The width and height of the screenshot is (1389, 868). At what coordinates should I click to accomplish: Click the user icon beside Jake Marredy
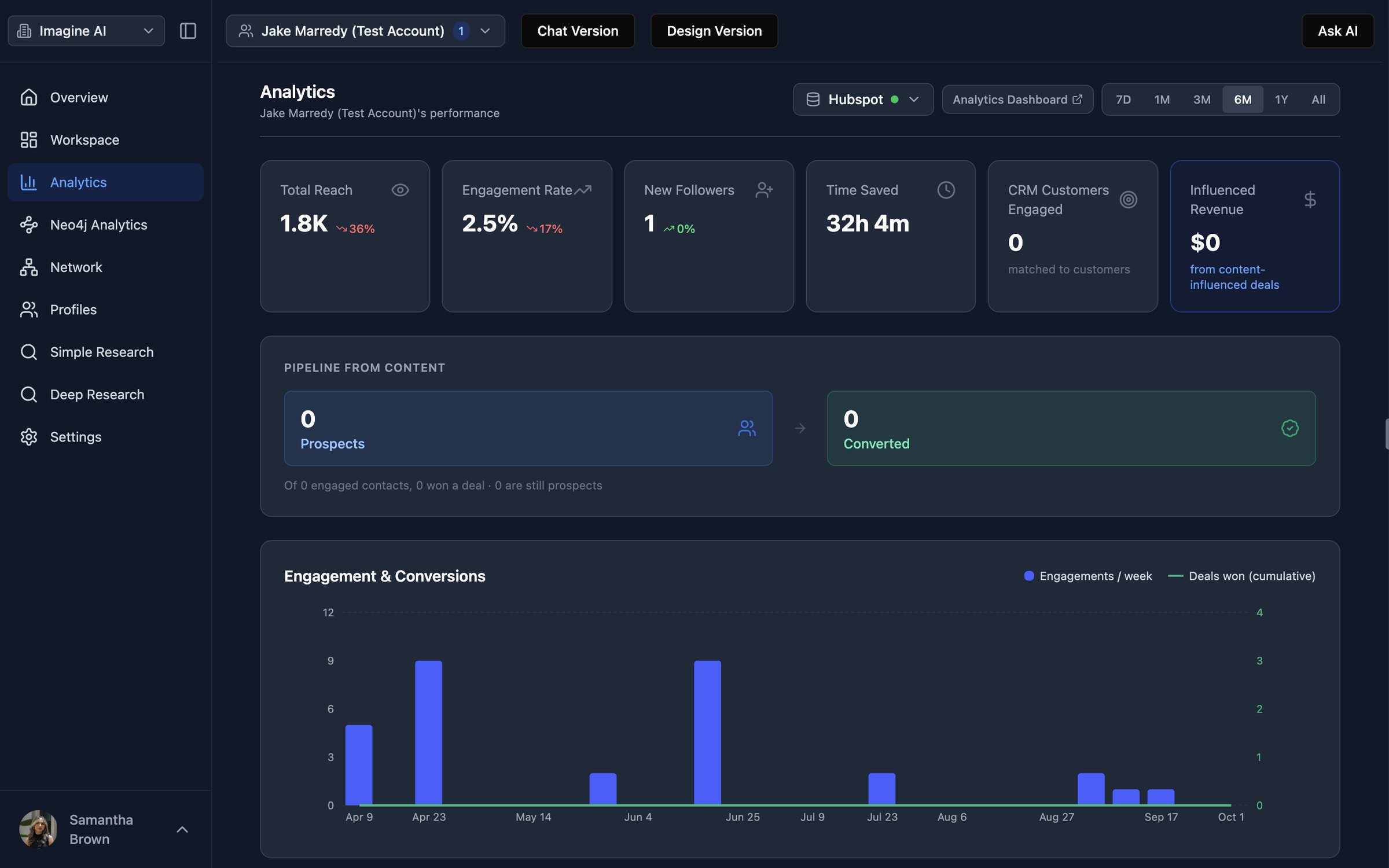245,31
